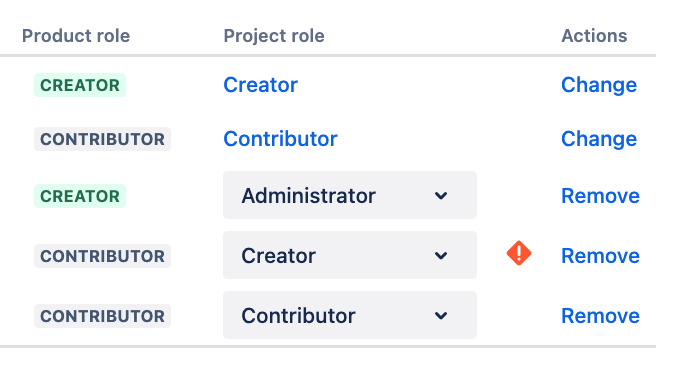Click the chevron arrow in Creator dropdown
Image resolution: width=686 pixels, height=374 pixels.
click(x=441, y=255)
